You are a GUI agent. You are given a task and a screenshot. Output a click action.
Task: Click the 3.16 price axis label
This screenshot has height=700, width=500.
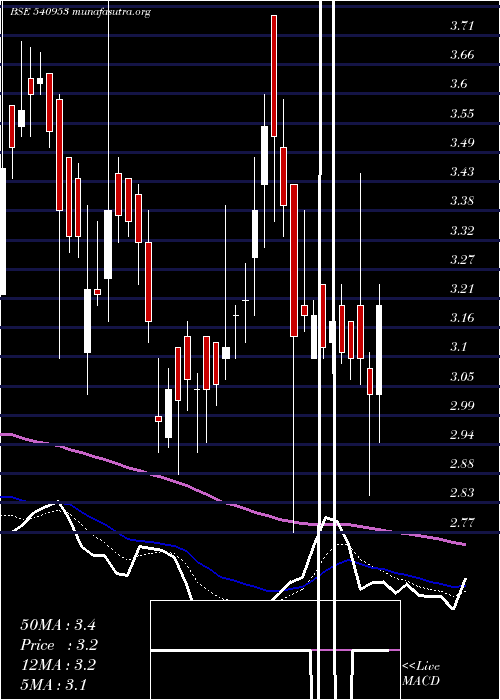point(462,318)
